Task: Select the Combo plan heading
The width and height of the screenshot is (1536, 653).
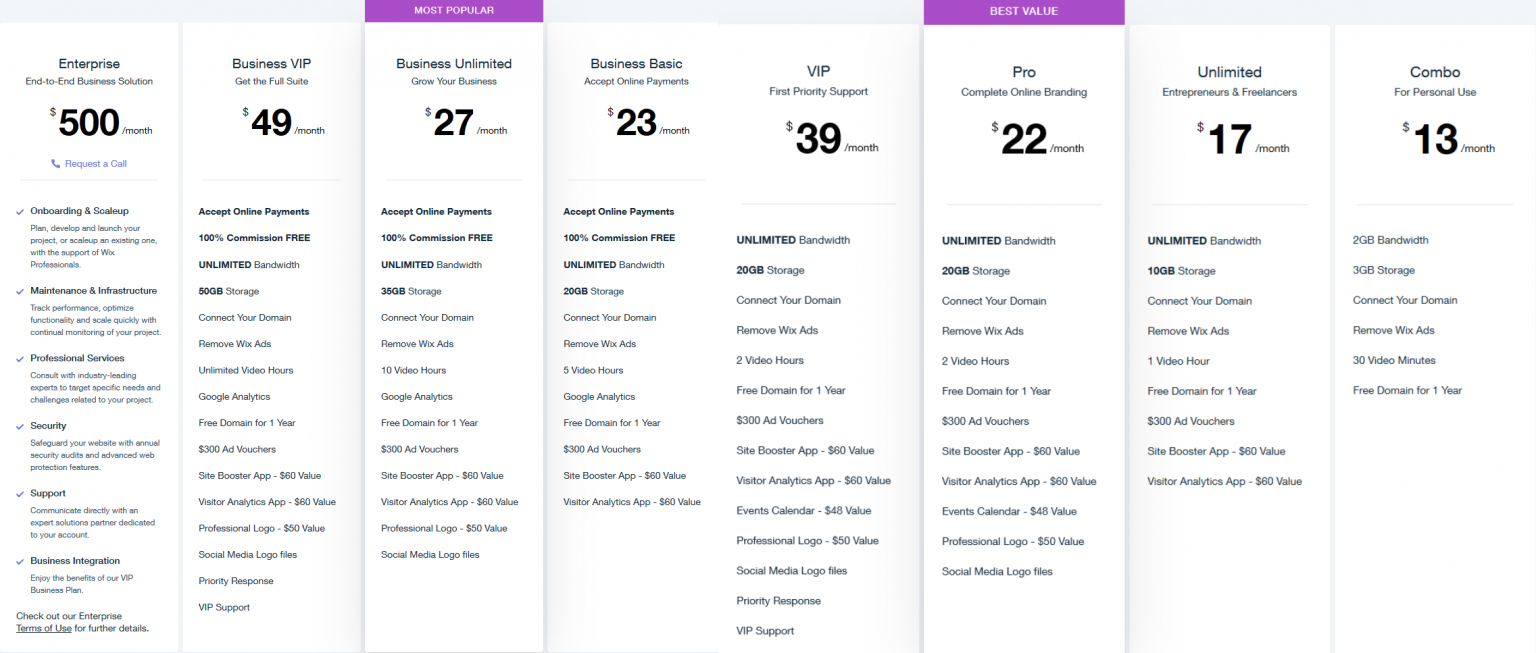Action: tap(1435, 72)
